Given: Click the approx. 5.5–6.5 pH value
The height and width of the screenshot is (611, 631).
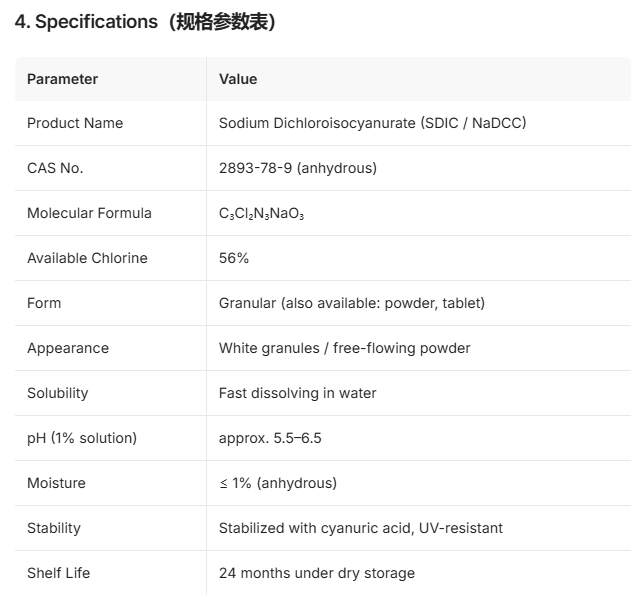Looking at the screenshot, I should [x=270, y=438].
